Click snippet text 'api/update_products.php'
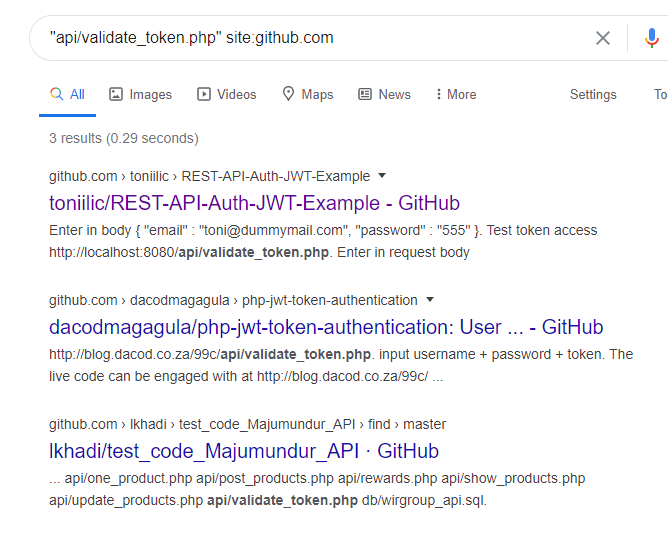 (126, 500)
